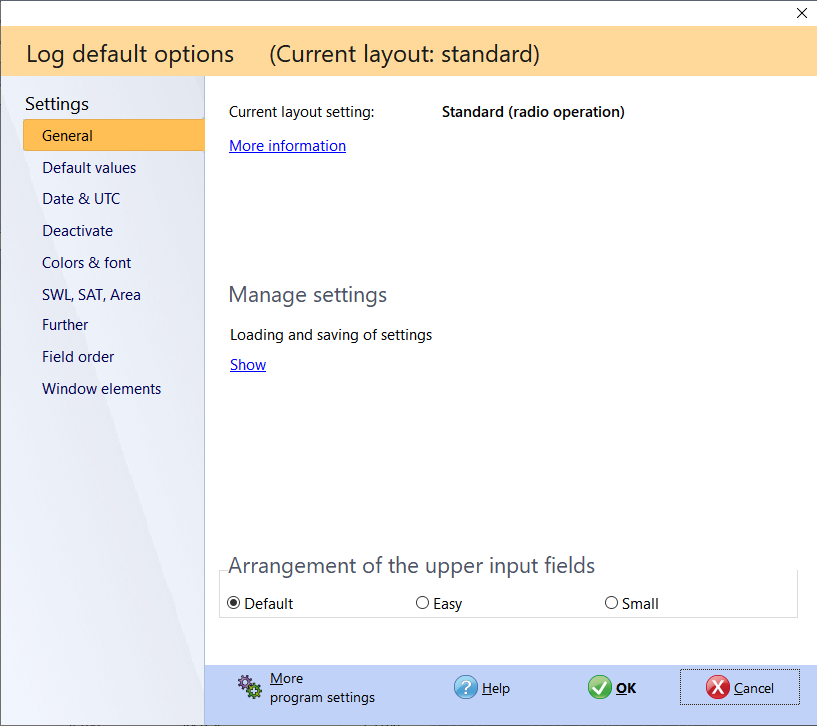Open the General settings section
Image resolution: width=817 pixels, height=726 pixels.
coord(68,136)
